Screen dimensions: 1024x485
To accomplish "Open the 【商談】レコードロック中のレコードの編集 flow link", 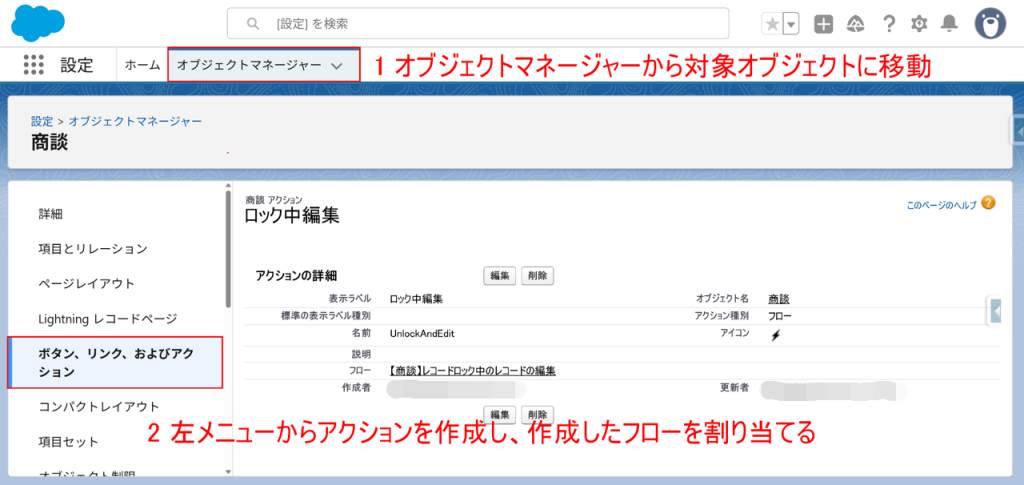I will point(472,370).
